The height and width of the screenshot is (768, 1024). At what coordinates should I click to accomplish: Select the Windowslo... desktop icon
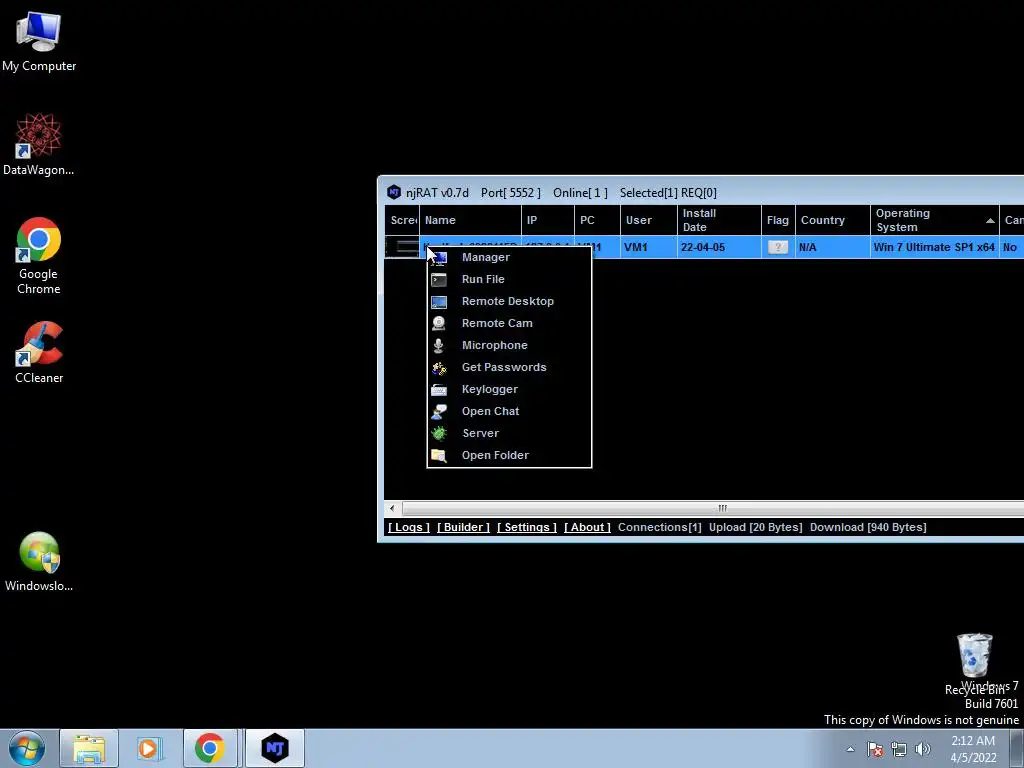click(39, 562)
